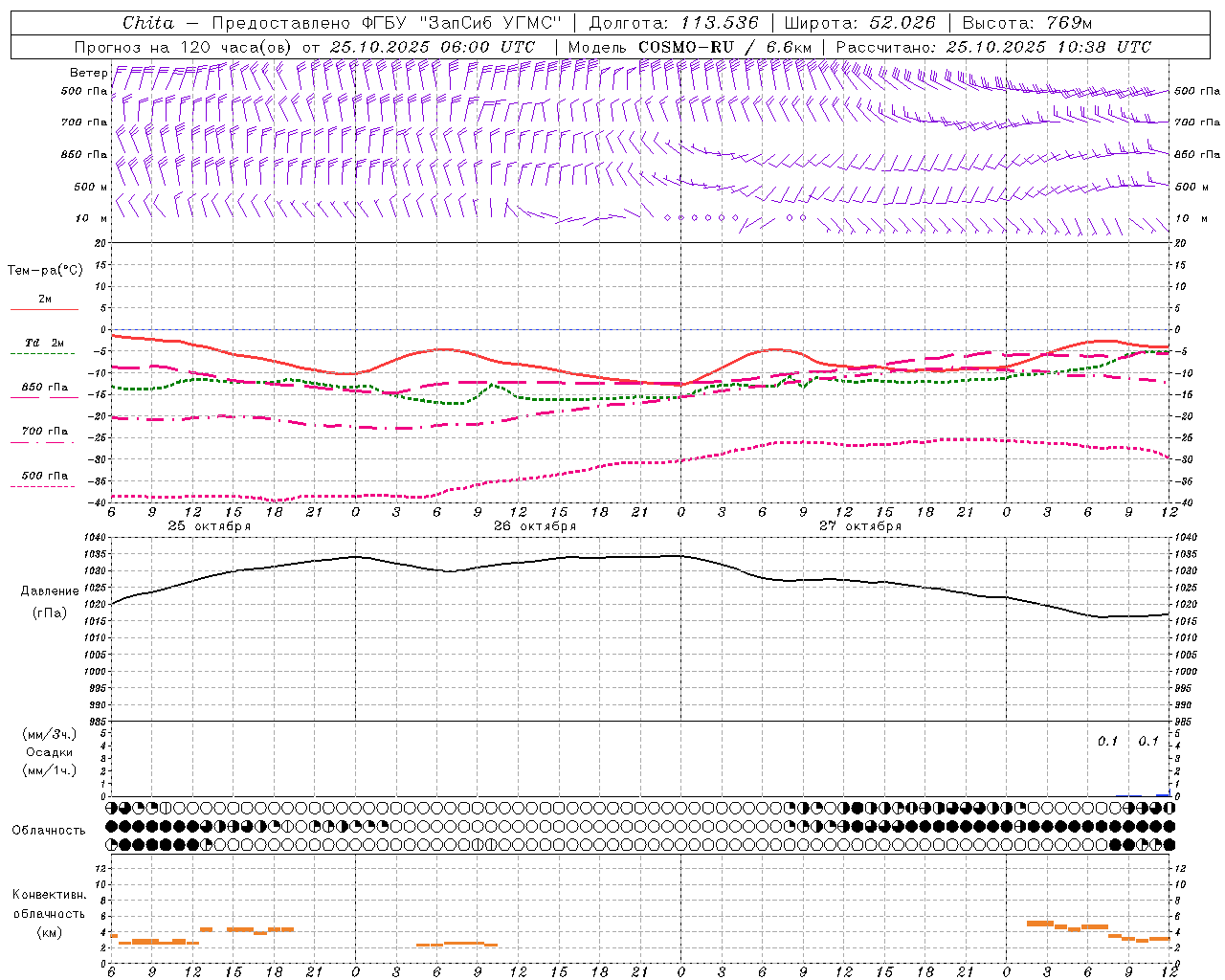This screenshot has width=1225, height=980.
Task: Click the "Давление" pressure panel label
Action: tap(50, 591)
